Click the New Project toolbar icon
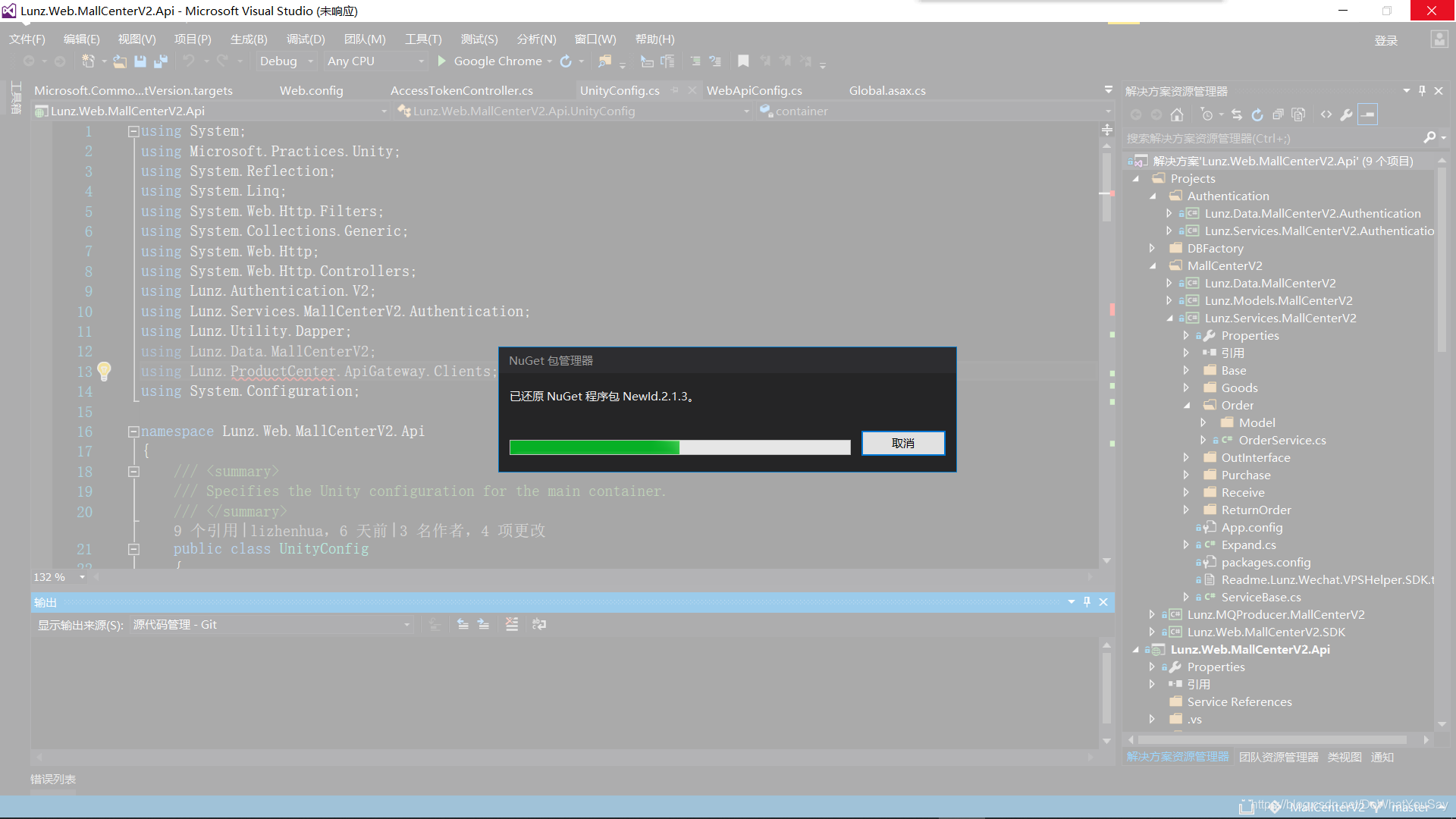 (88, 61)
